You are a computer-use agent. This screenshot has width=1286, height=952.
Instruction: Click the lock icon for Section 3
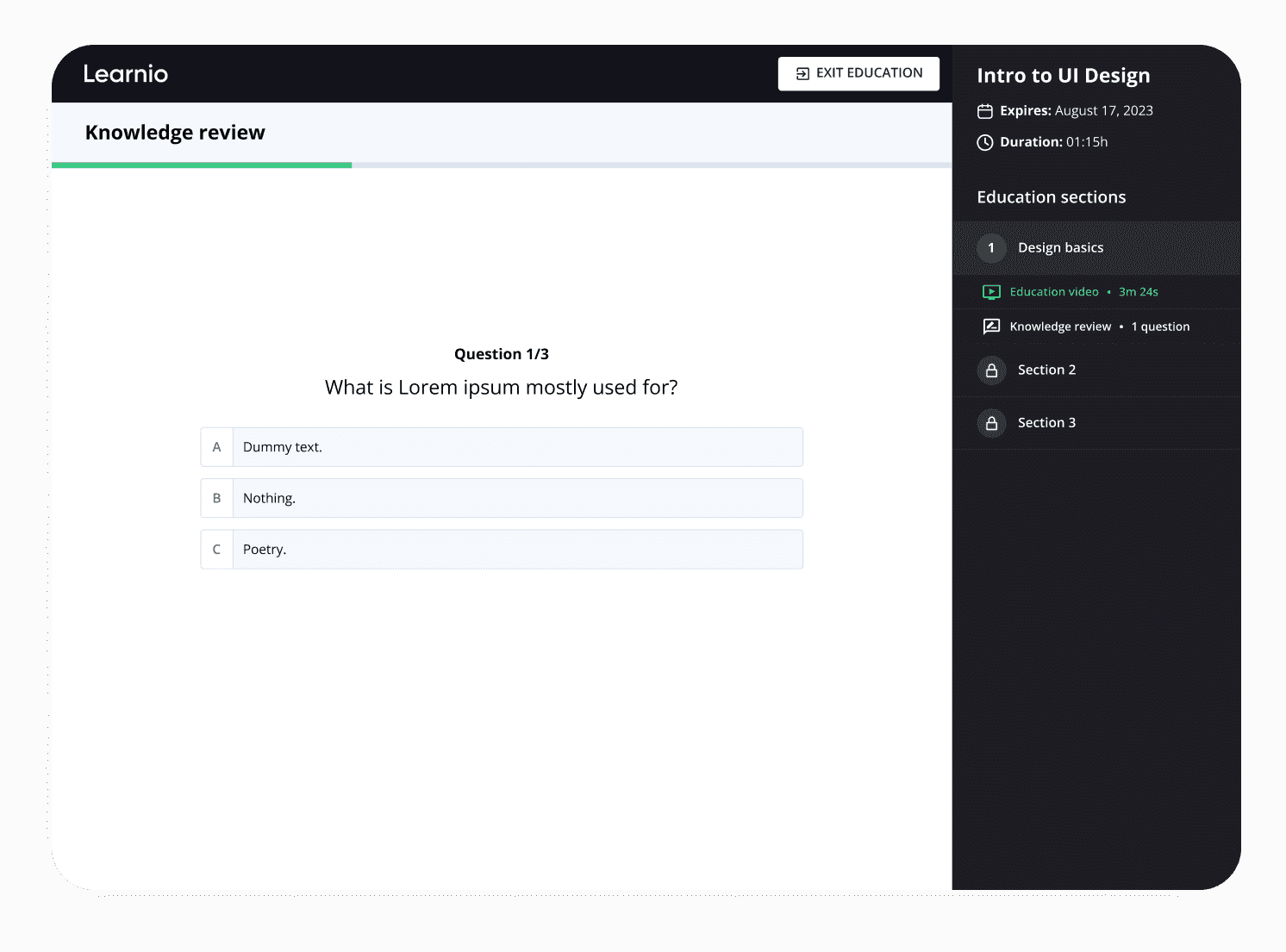coord(991,423)
